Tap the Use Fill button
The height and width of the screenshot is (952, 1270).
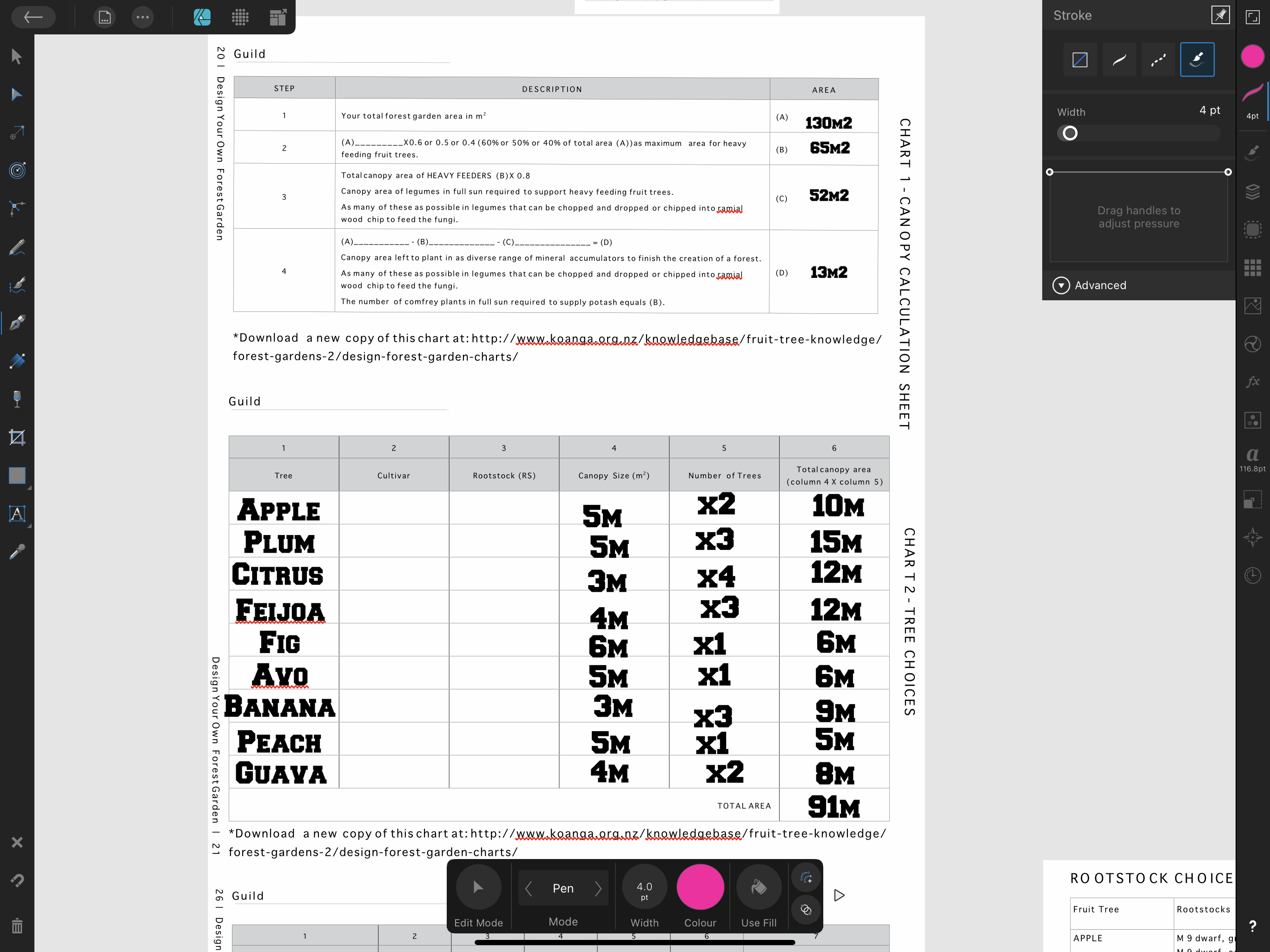(x=759, y=888)
